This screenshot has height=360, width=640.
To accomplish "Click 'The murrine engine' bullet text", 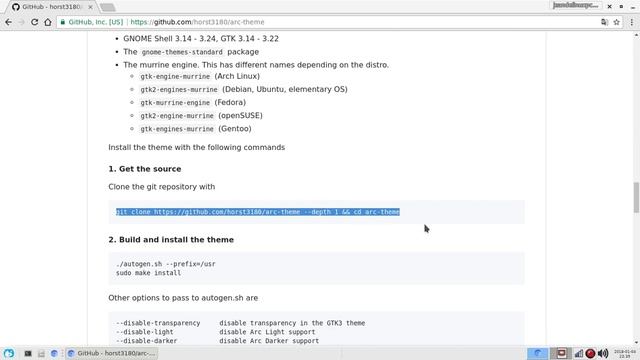I will click(x=256, y=65).
